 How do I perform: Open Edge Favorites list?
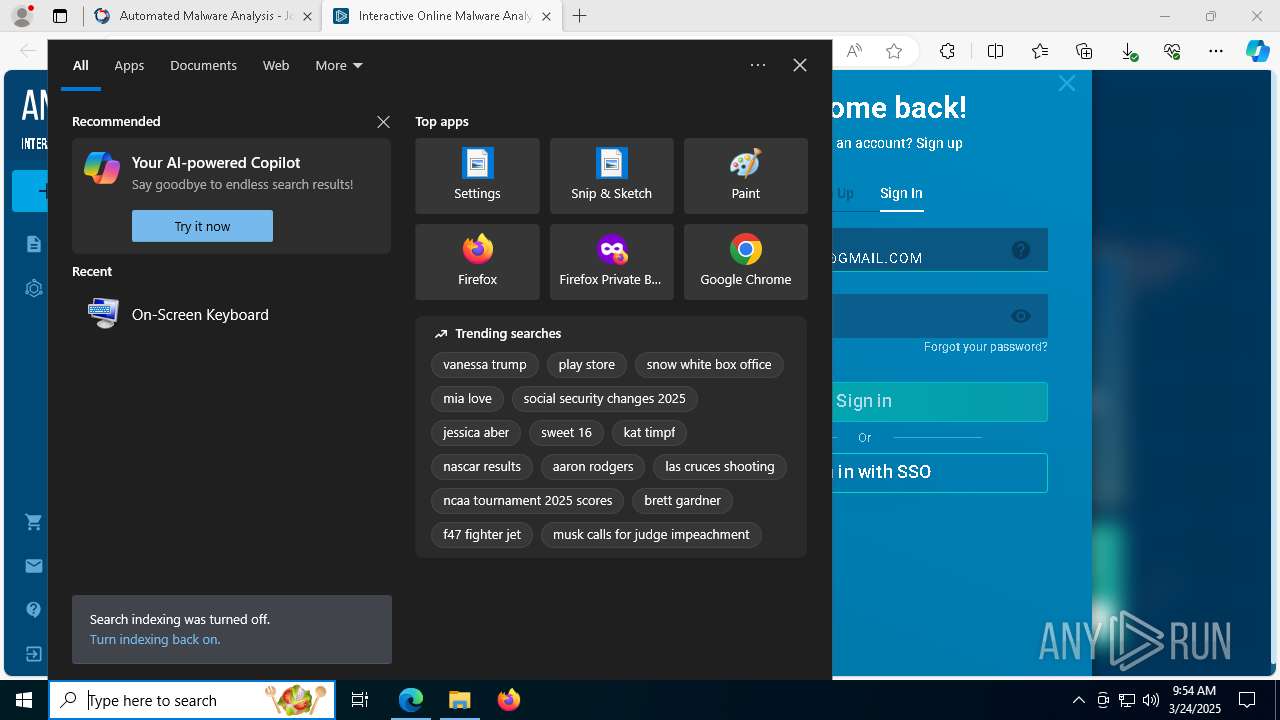tap(1040, 51)
